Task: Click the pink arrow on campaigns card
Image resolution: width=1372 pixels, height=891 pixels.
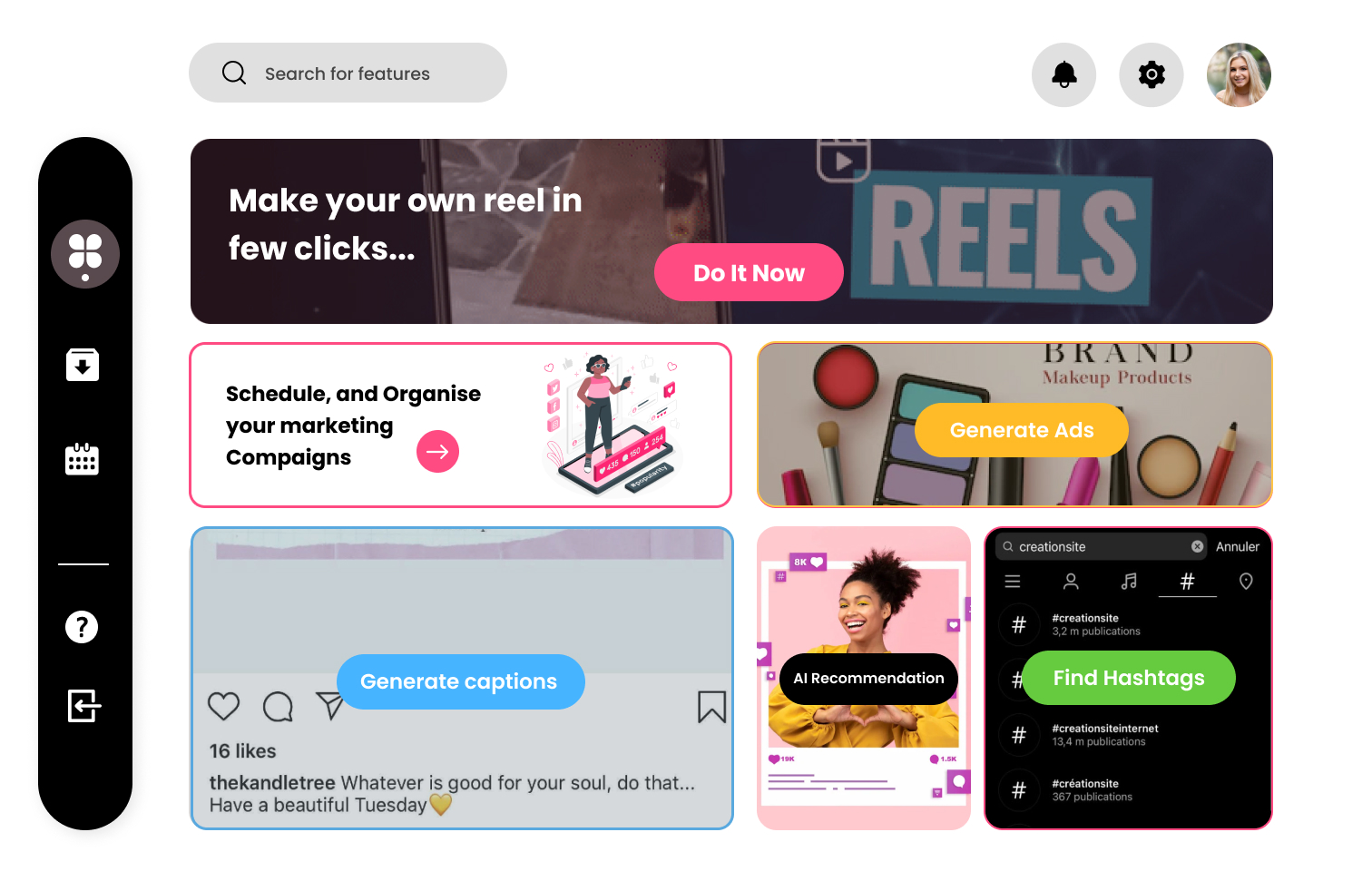Action: click(437, 451)
